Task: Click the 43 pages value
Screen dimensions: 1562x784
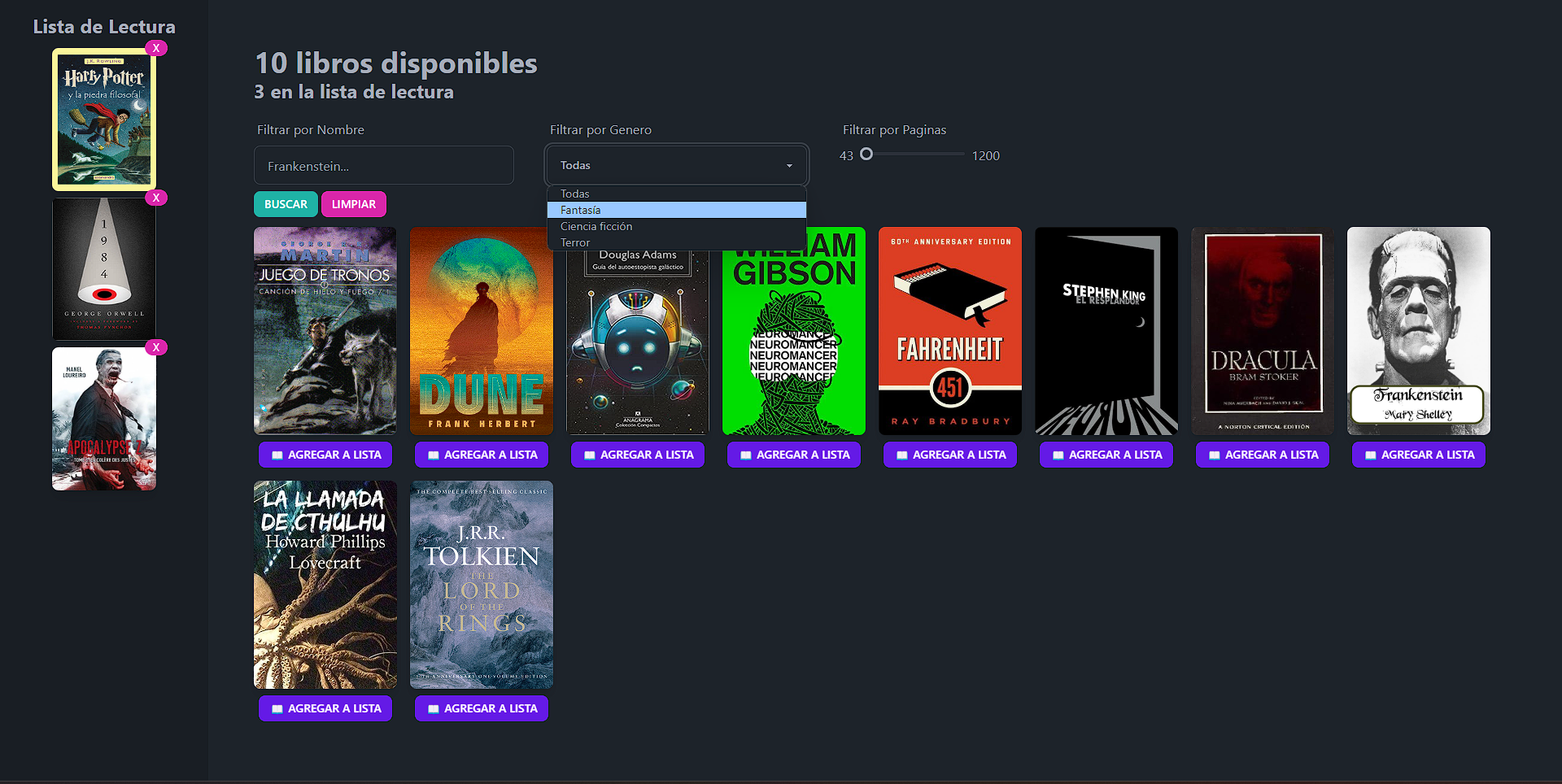Action: point(846,155)
